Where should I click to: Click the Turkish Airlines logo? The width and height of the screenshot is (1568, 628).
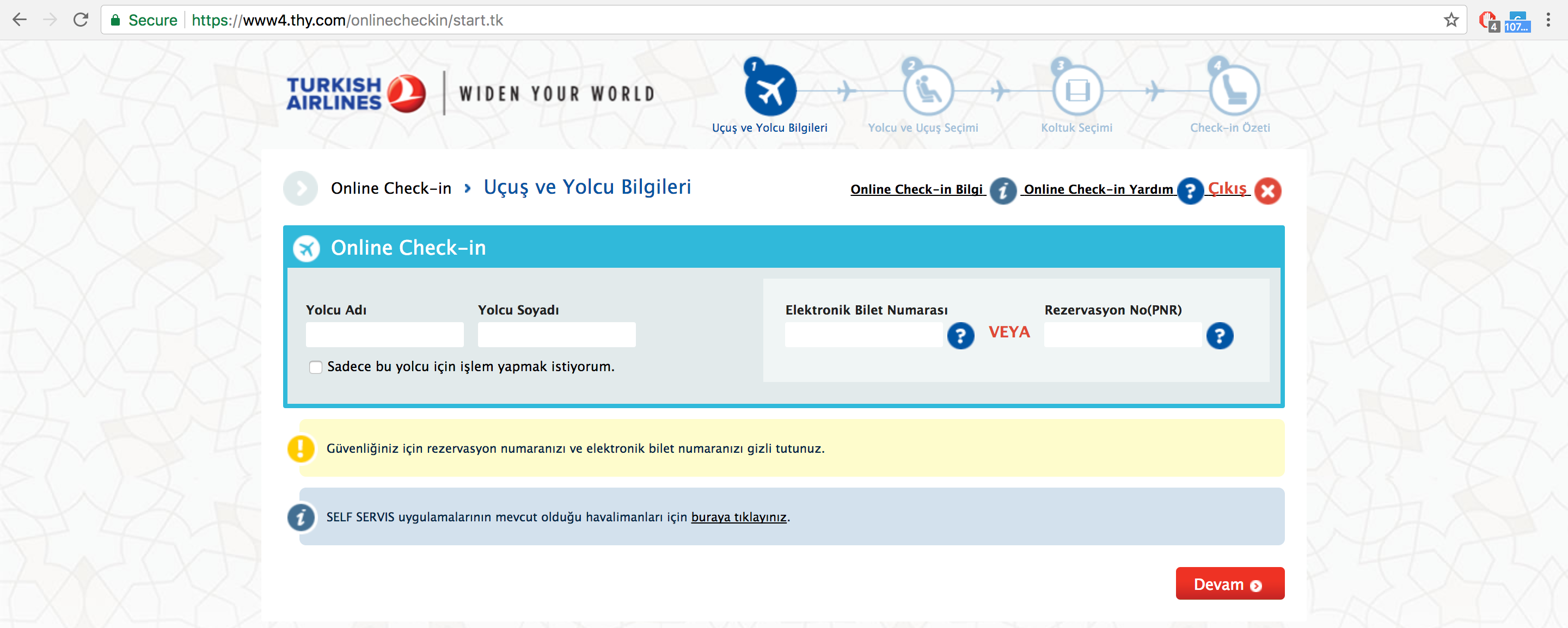click(x=356, y=93)
